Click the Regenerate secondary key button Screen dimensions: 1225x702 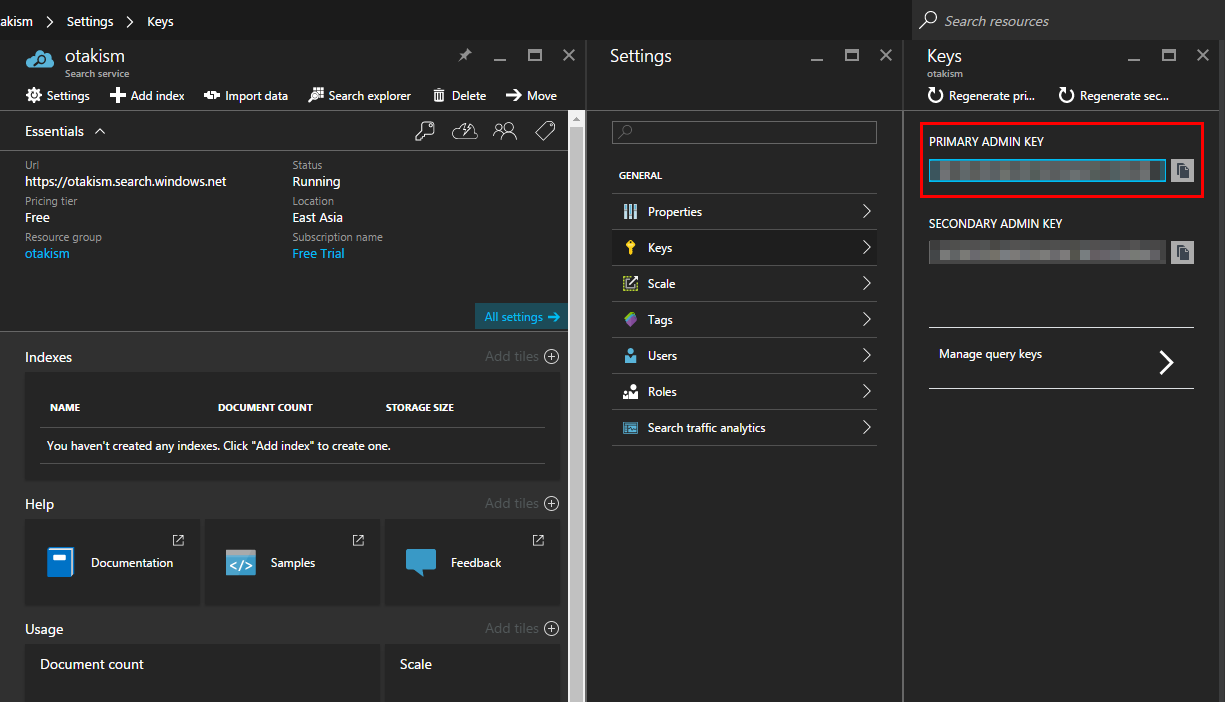pyautogui.click(x=1114, y=96)
